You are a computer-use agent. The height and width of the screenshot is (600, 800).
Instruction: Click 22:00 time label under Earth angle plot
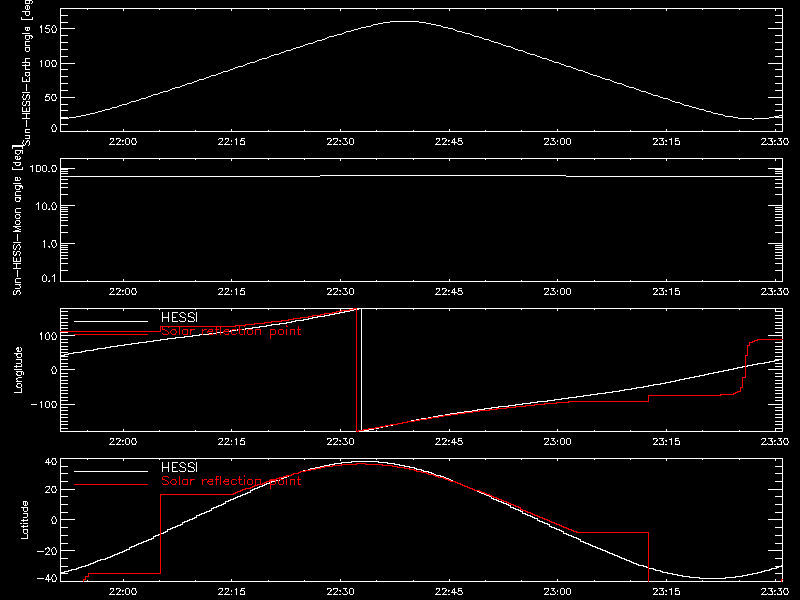click(x=123, y=142)
